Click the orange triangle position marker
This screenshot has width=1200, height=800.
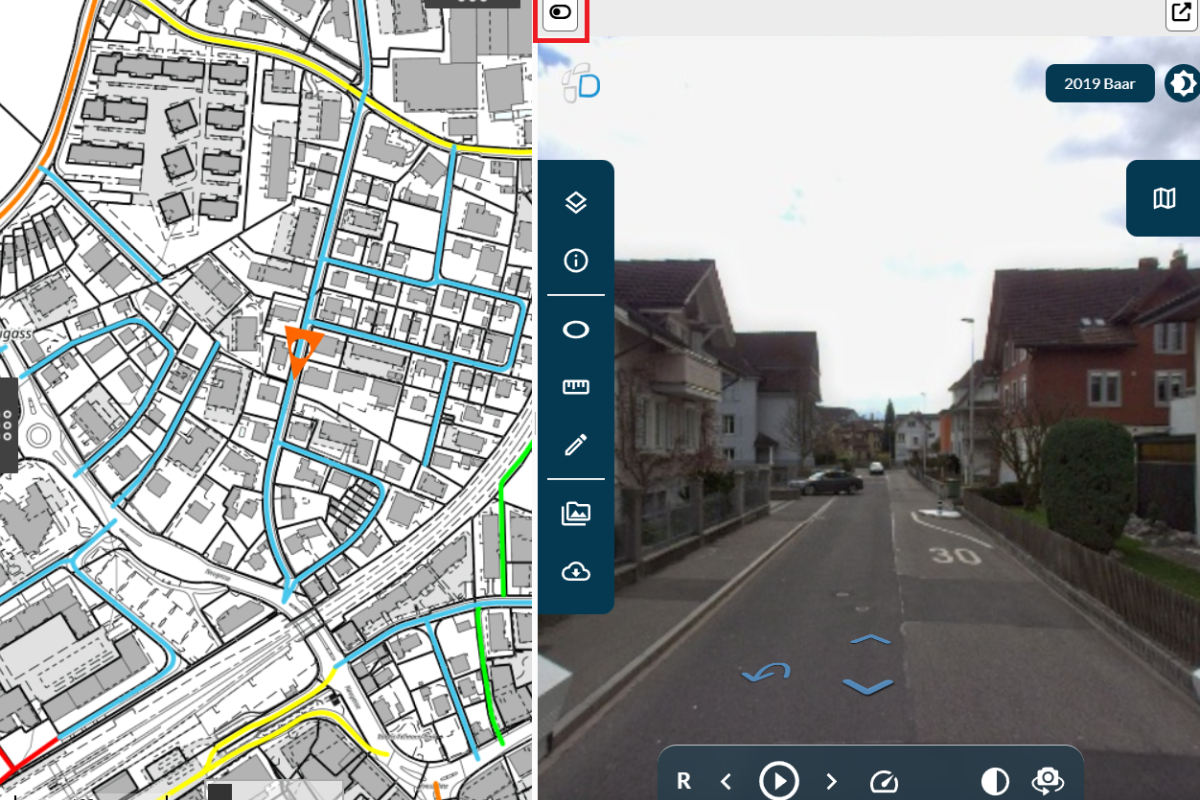[x=301, y=349]
